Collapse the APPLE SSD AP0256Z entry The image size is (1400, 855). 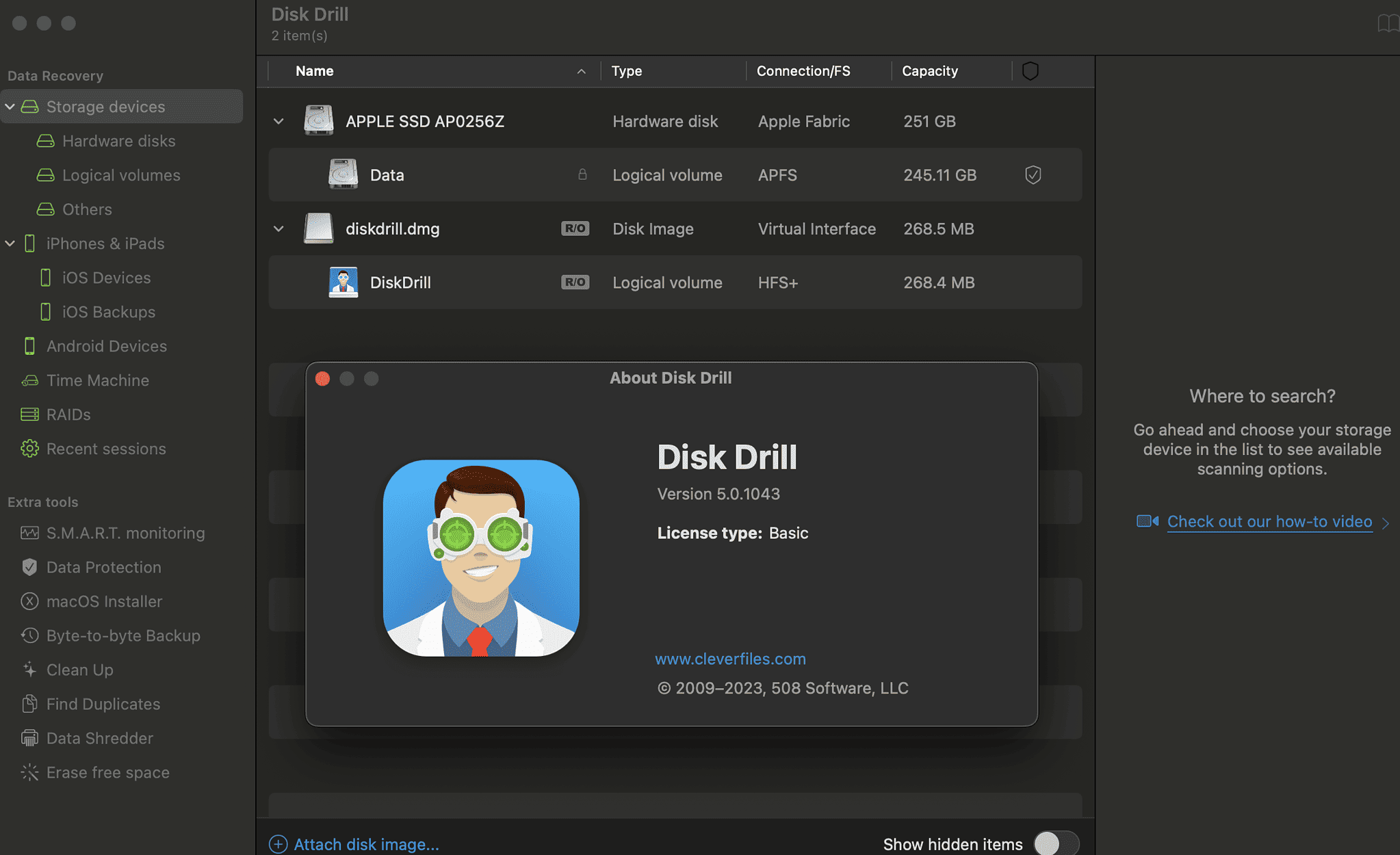[x=278, y=121]
